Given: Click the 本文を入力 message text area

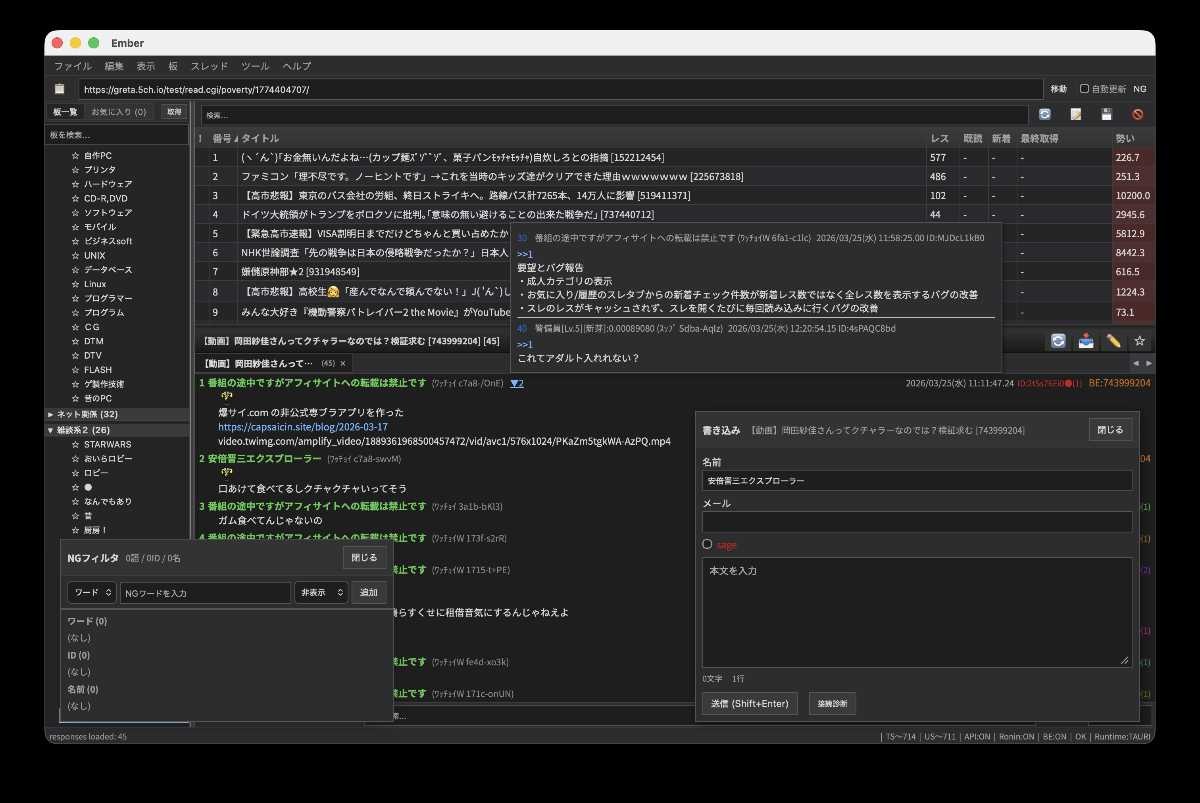Looking at the screenshot, I should coord(917,612).
